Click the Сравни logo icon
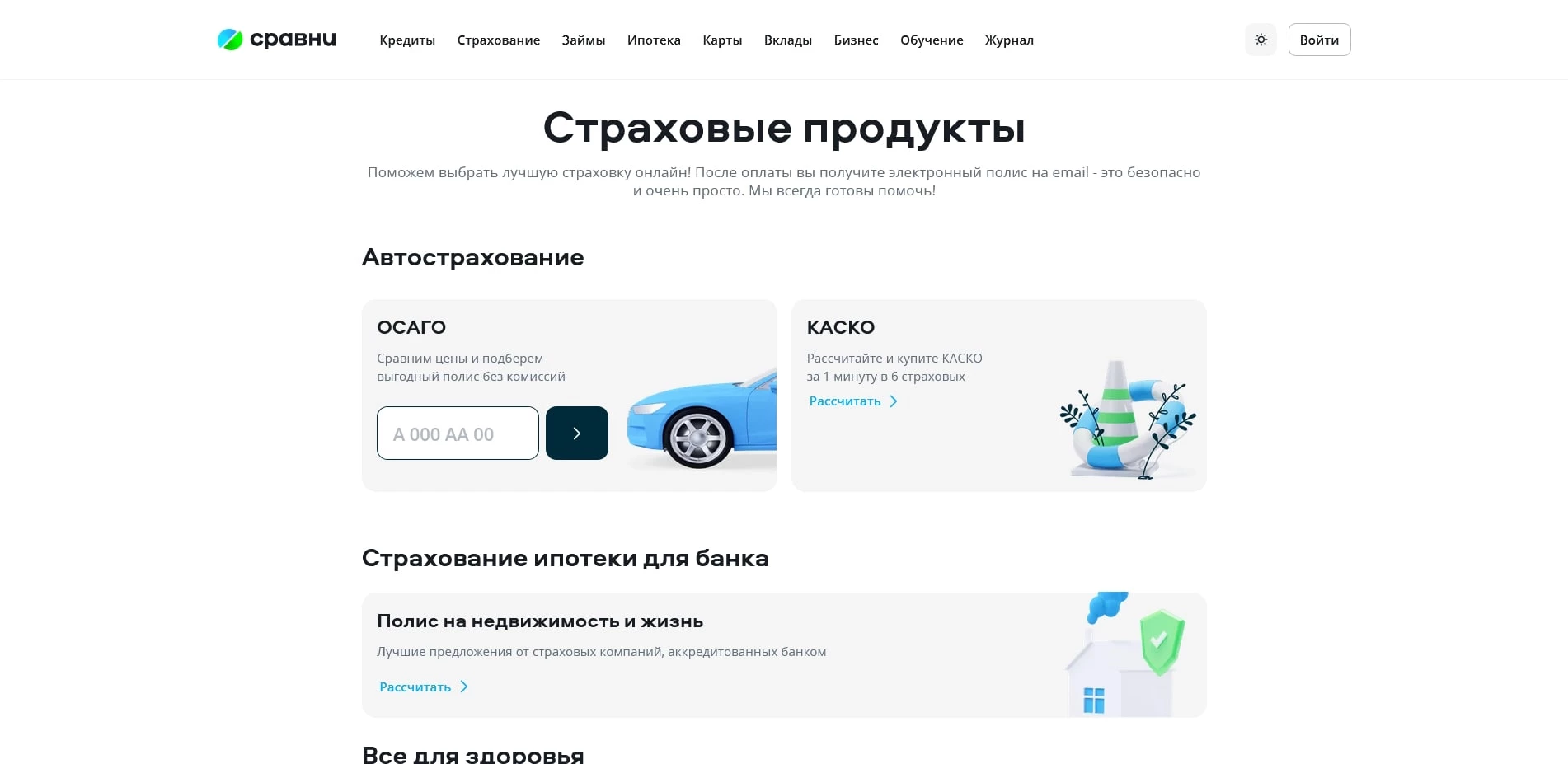Screen dimensions: 1568x764 [230, 40]
